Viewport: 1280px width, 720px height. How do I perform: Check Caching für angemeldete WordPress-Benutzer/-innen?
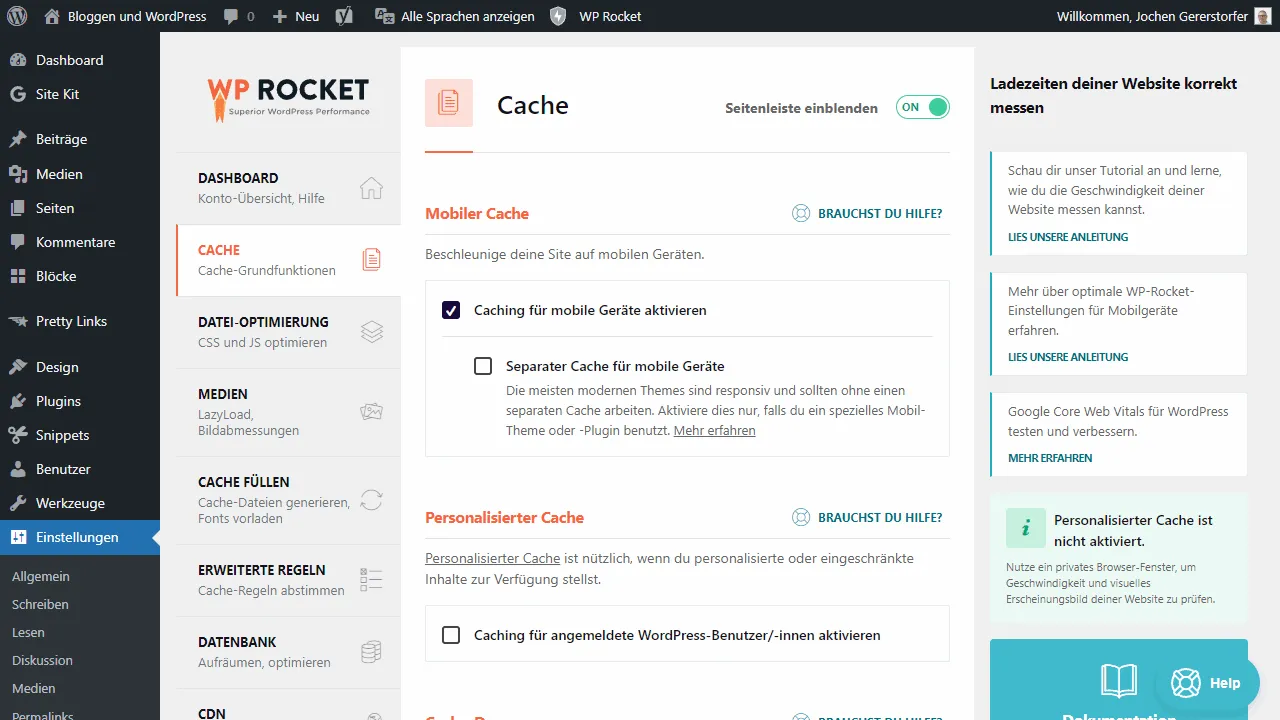pos(451,635)
